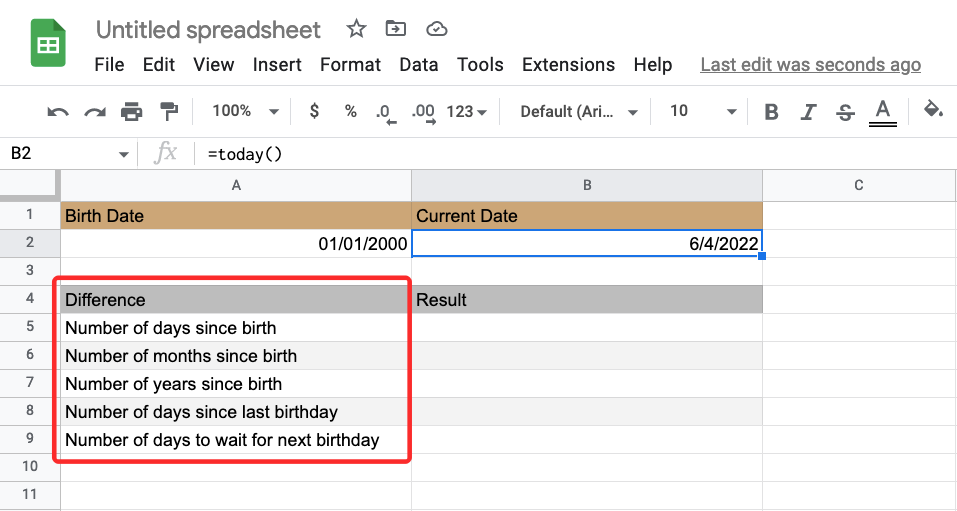Star the Untitled spreadsheet

(356, 29)
